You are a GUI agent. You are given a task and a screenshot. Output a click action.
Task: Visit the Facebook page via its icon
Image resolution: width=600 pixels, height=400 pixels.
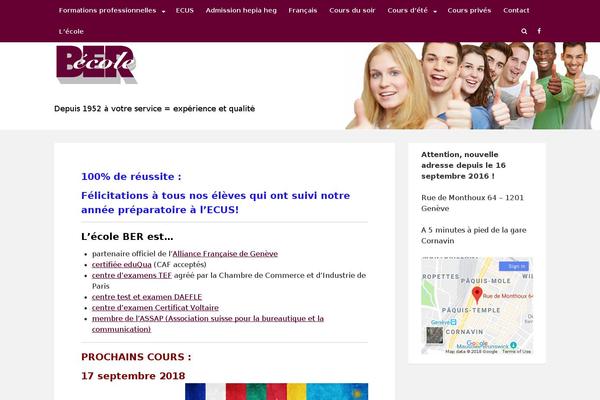(x=539, y=31)
